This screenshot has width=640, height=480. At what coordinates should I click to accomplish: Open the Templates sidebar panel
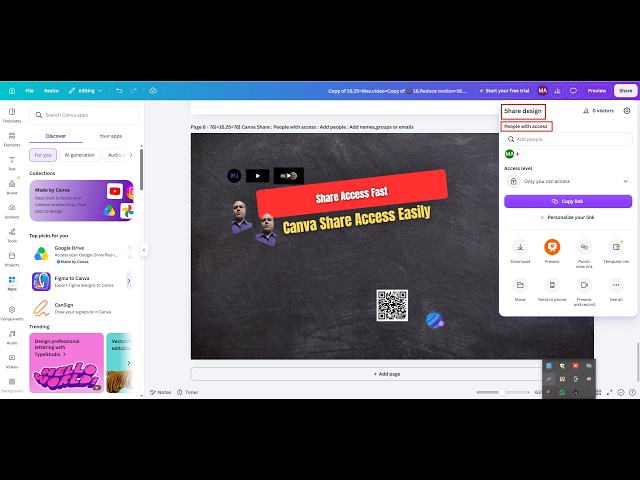12,115
